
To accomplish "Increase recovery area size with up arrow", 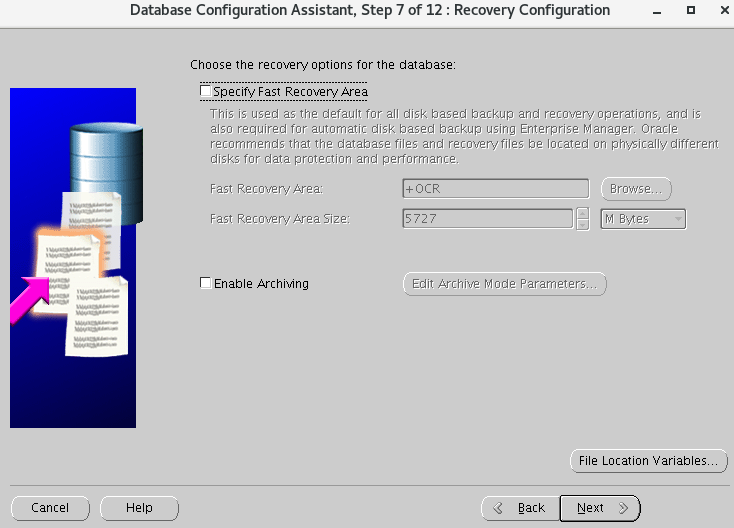I will coord(583,214).
